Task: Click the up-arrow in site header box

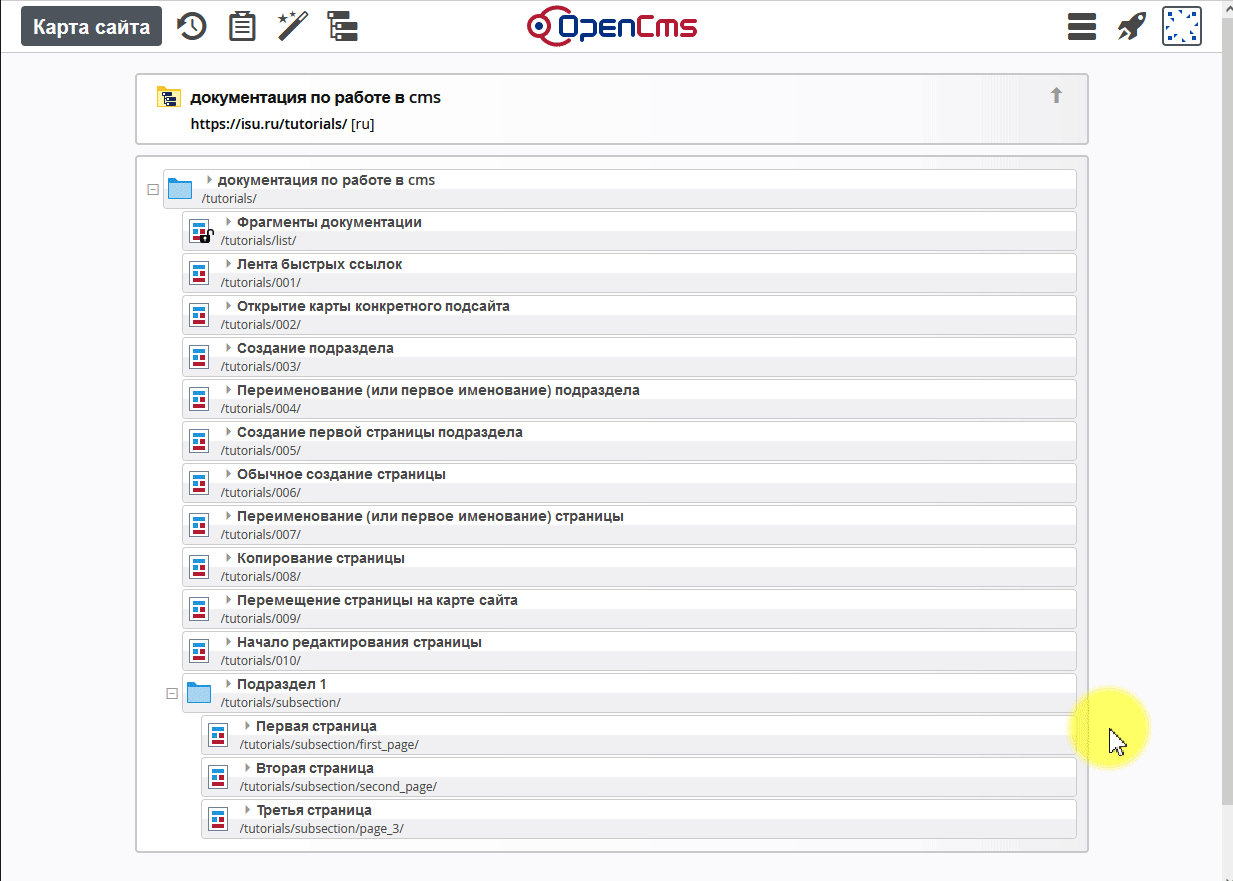Action: click(1056, 96)
